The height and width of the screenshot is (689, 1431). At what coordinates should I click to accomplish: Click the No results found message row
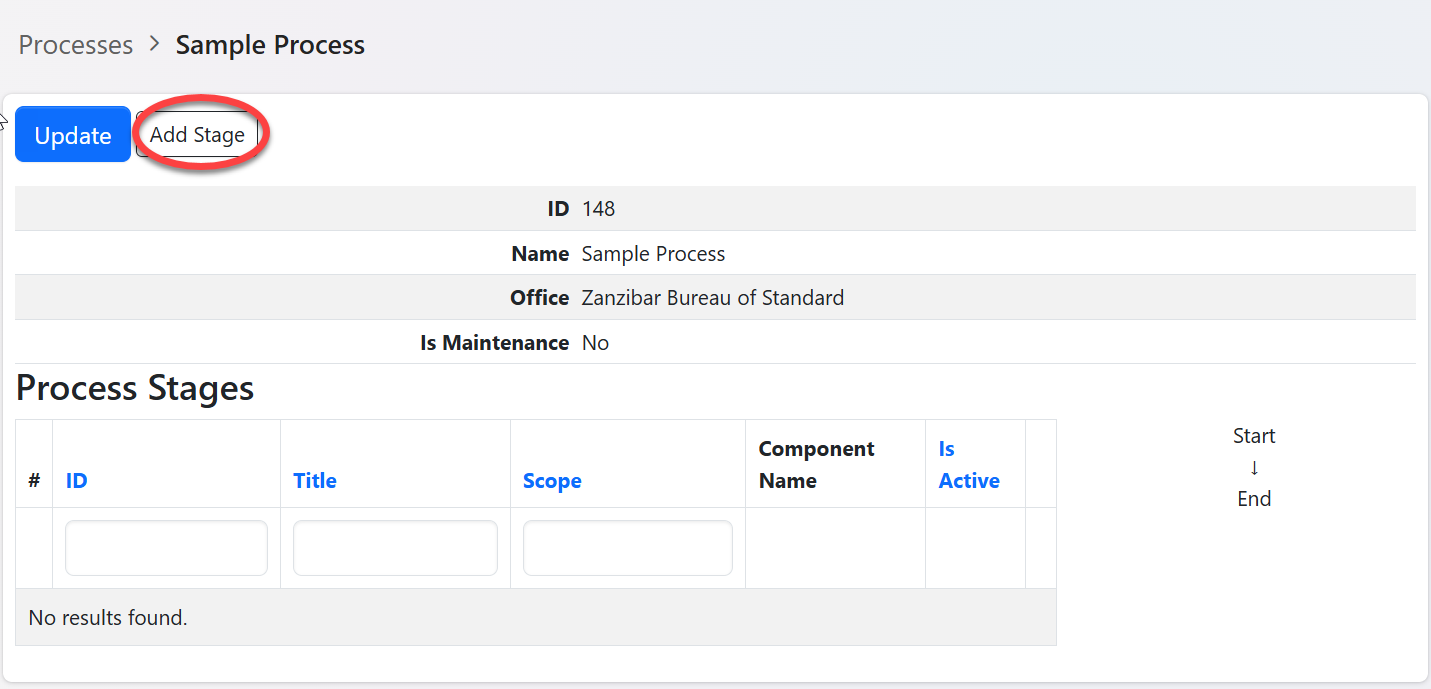(108, 618)
